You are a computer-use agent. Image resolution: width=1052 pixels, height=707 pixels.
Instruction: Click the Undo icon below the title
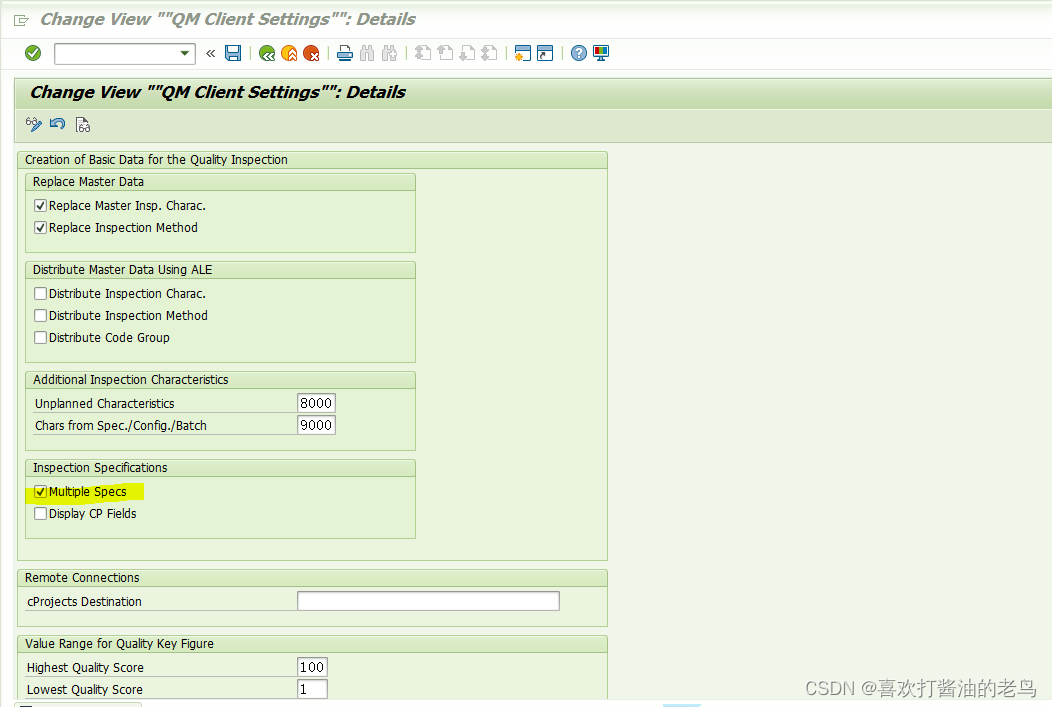(x=57, y=124)
